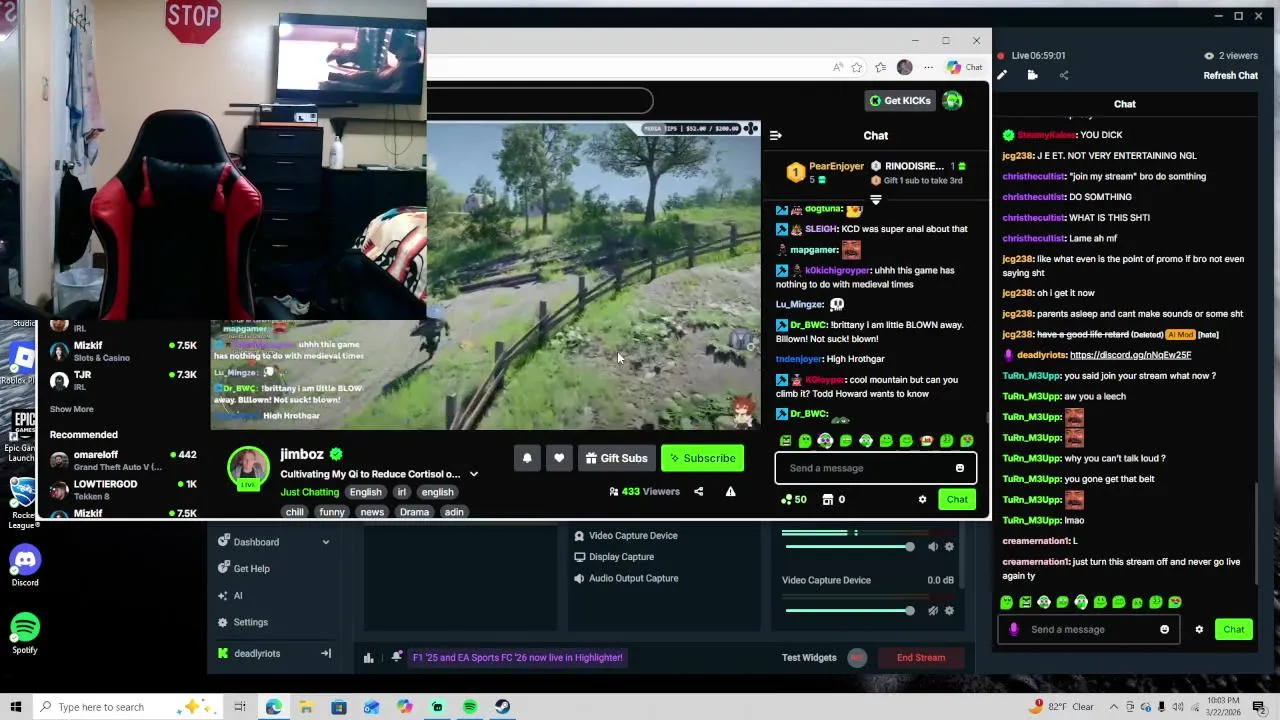Open the channel points balance 50
The width and height of the screenshot is (1280, 720).
pos(793,499)
